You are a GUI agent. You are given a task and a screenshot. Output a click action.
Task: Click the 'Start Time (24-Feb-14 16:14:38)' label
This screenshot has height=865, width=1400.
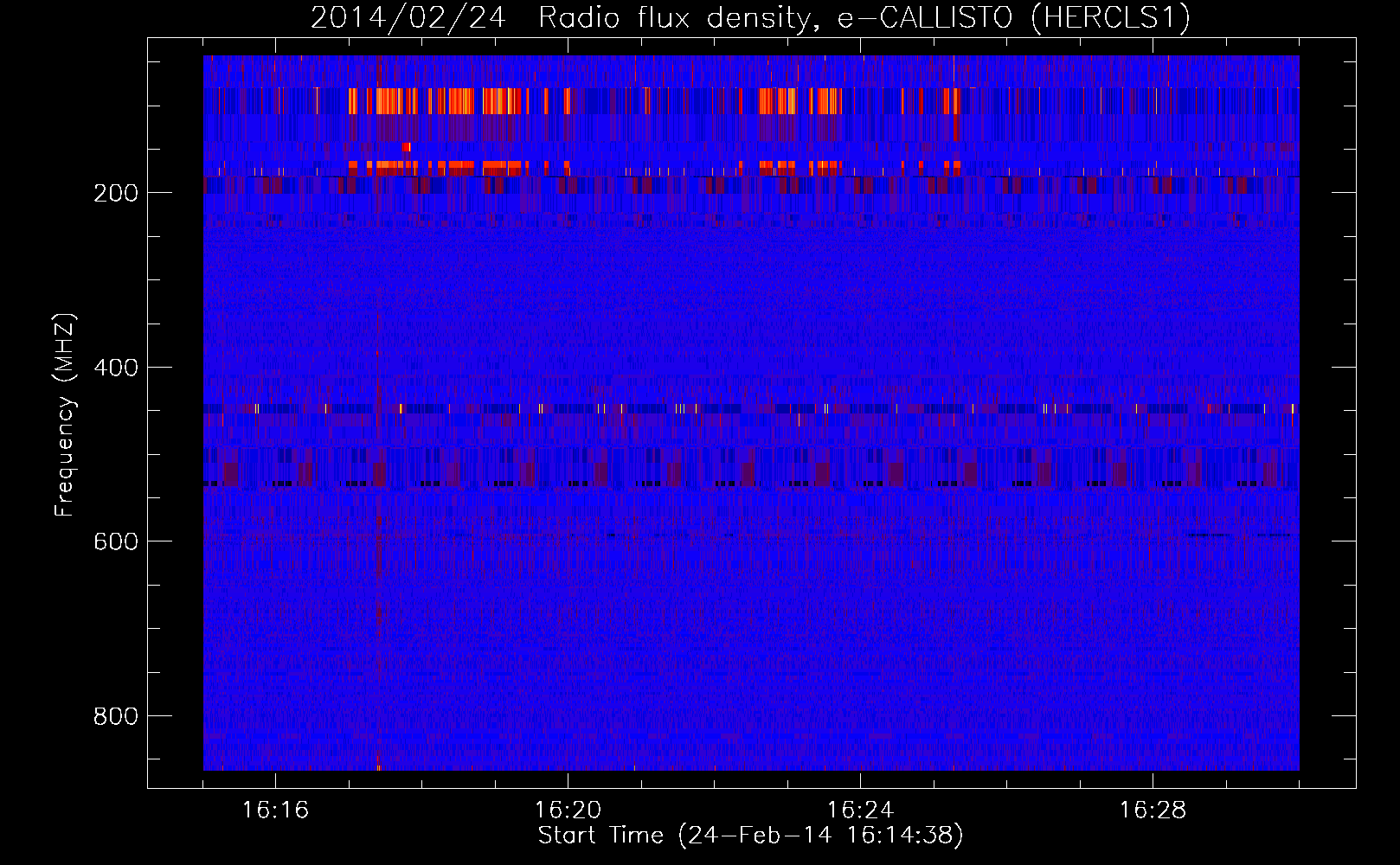point(750,836)
